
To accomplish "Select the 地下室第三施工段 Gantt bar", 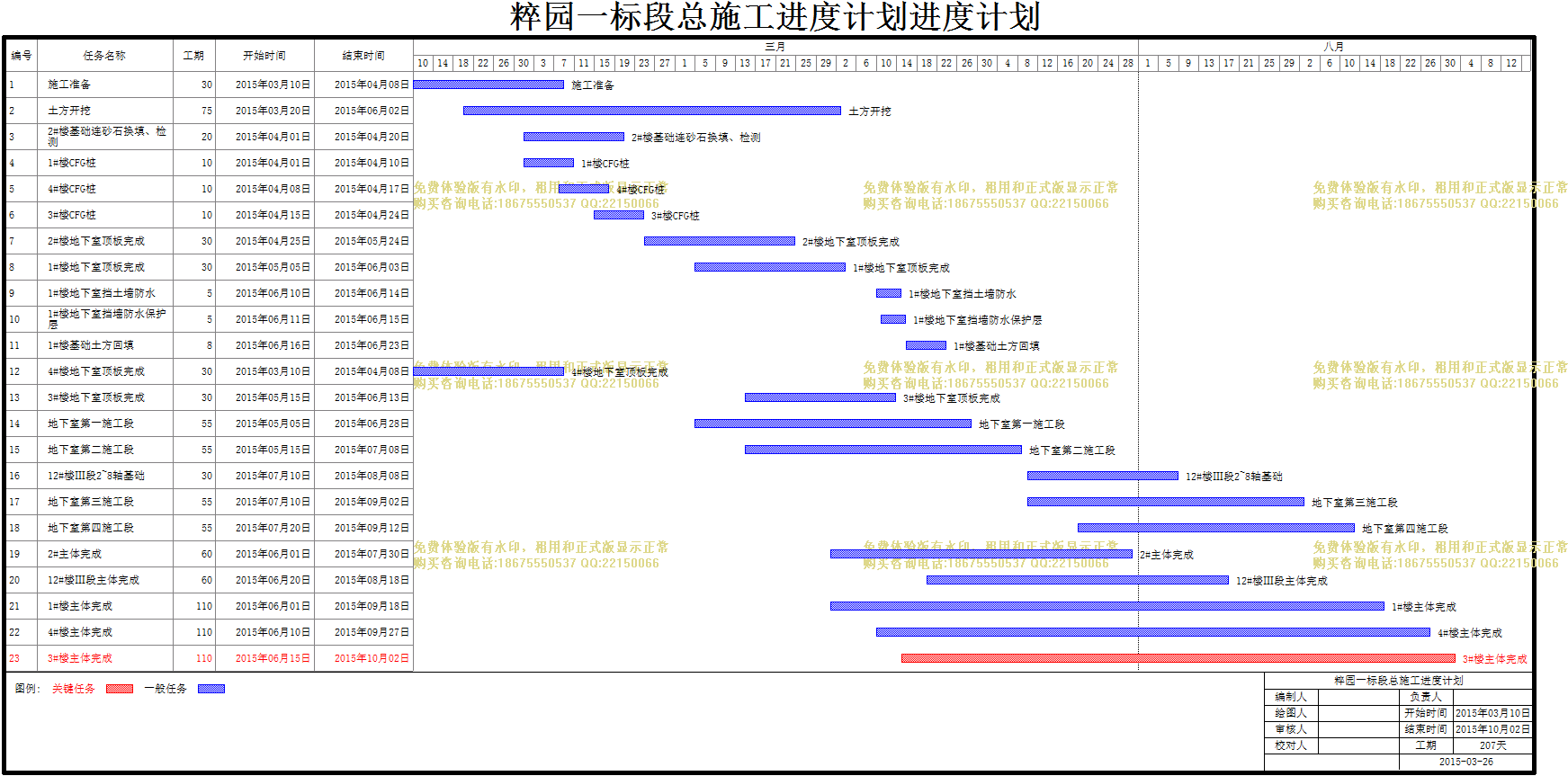I will click(x=1166, y=502).
